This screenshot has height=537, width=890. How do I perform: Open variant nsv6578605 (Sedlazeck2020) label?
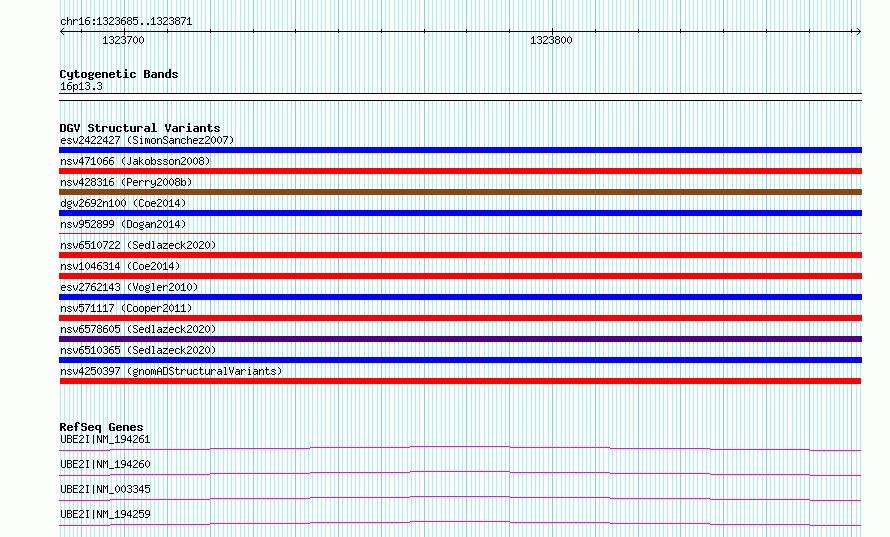(138, 329)
